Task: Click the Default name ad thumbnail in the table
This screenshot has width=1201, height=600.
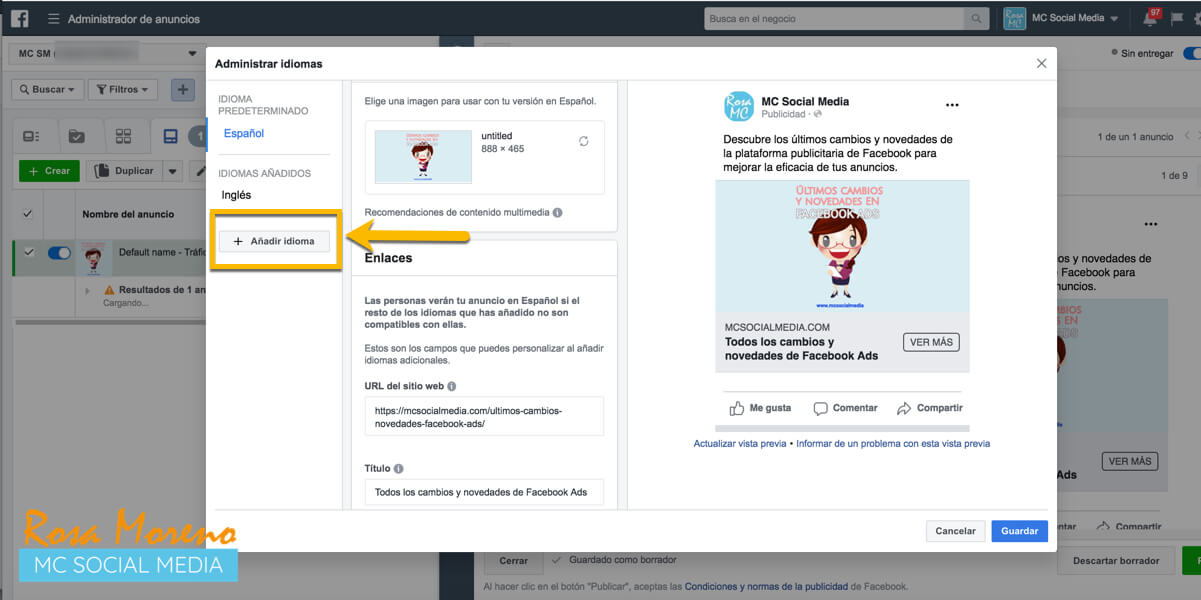Action: [x=93, y=259]
